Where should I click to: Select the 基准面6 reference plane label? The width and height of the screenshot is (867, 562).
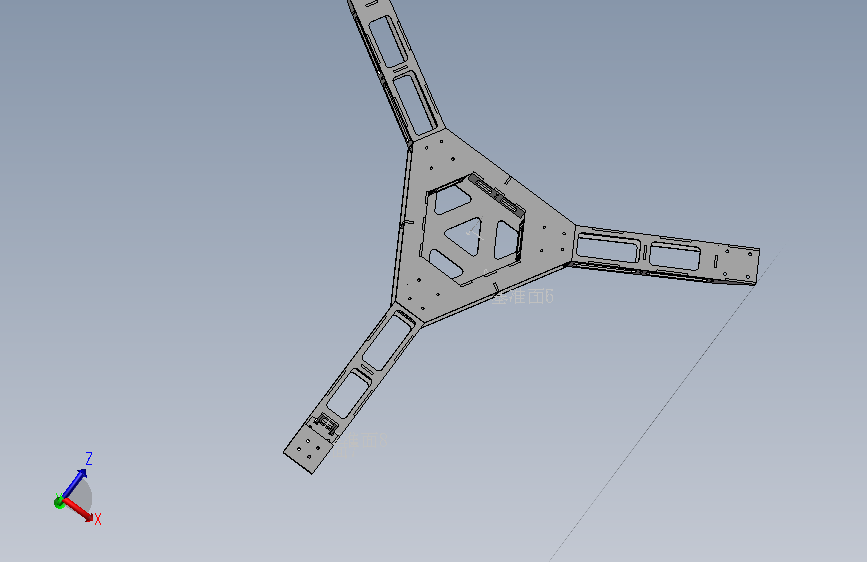coord(523,296)
